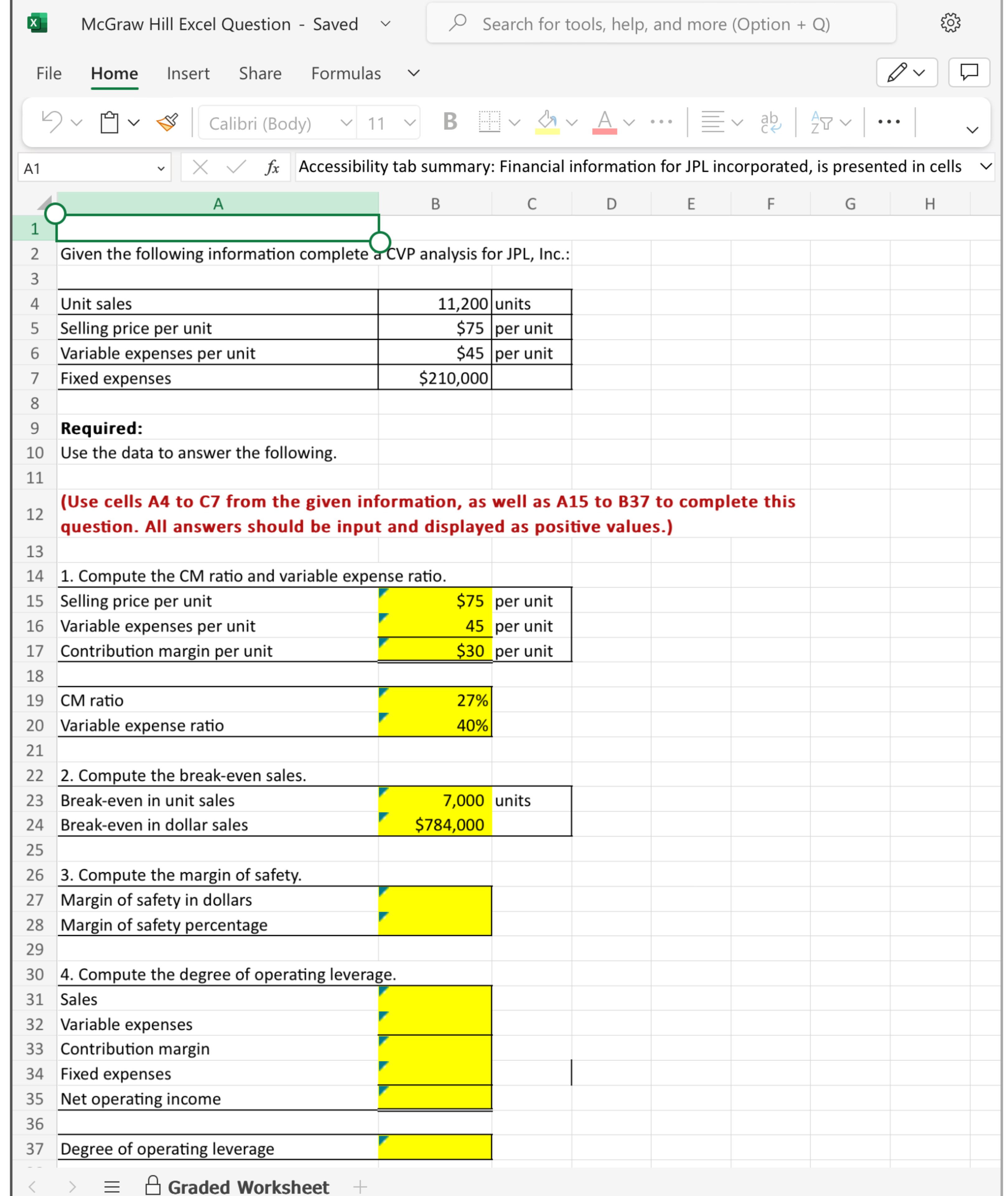Click the search tools and help box
The height and width of the screenshot is (1196, 1008).
pyautogui.click(x=661, y=23)
